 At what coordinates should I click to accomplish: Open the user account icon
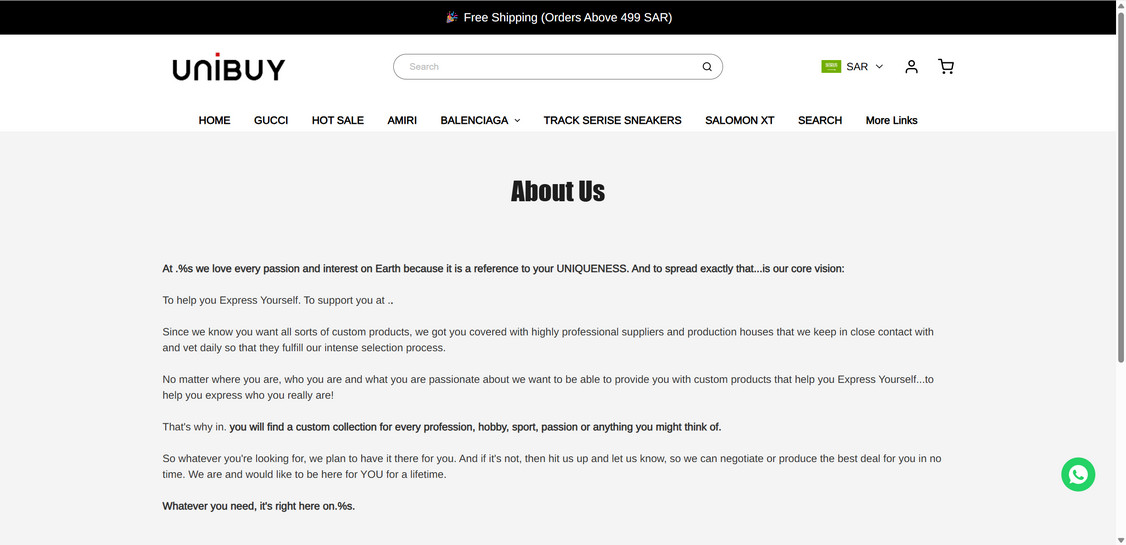[911, 67]
